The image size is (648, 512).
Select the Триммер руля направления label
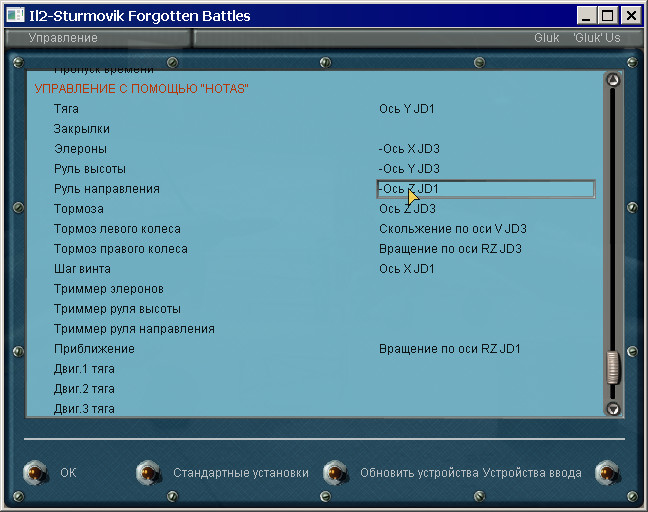[x=134, y=329]
